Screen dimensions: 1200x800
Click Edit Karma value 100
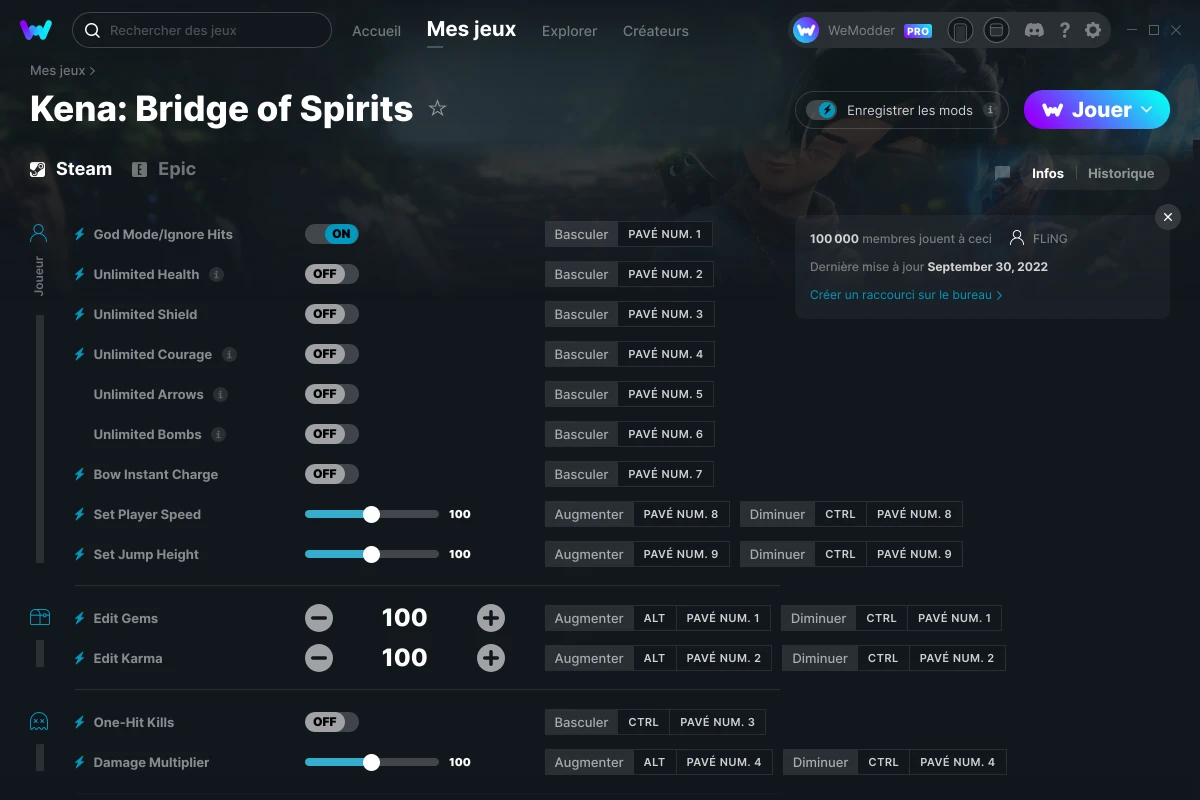click(405, 658)
